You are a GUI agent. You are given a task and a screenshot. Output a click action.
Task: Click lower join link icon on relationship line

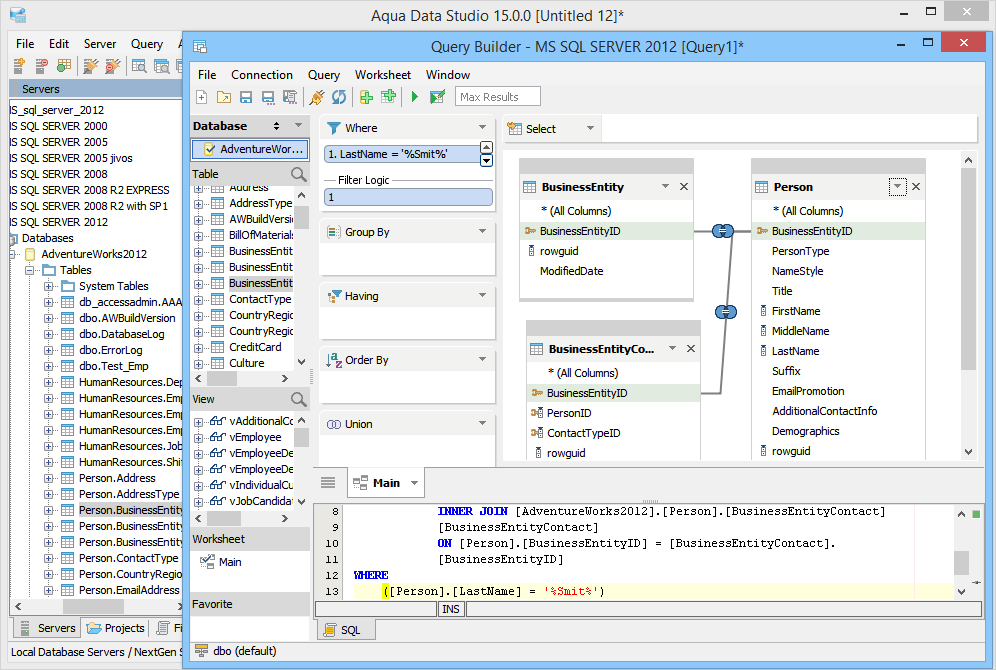pyautogui.click(x=726, y=312)
